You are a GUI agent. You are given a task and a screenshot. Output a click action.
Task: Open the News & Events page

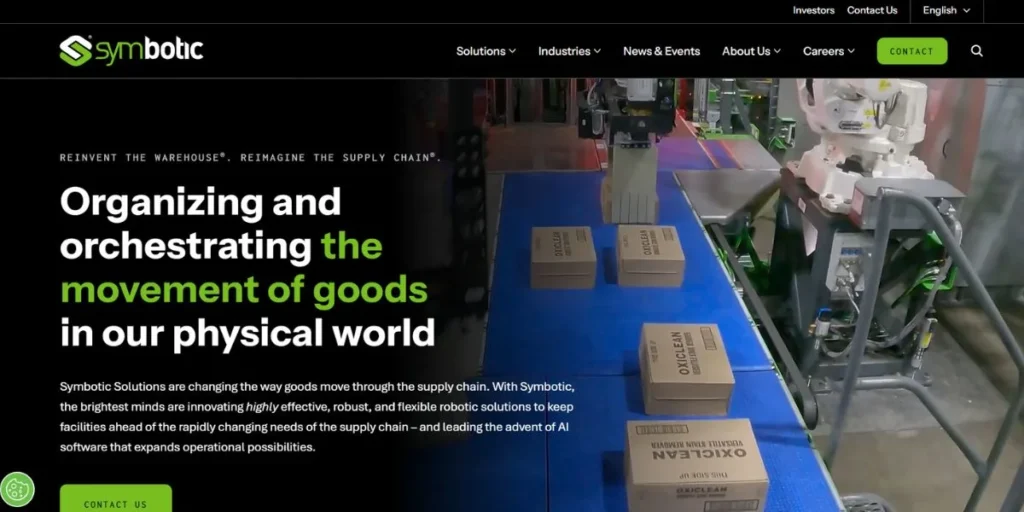(x=662, y=51)
